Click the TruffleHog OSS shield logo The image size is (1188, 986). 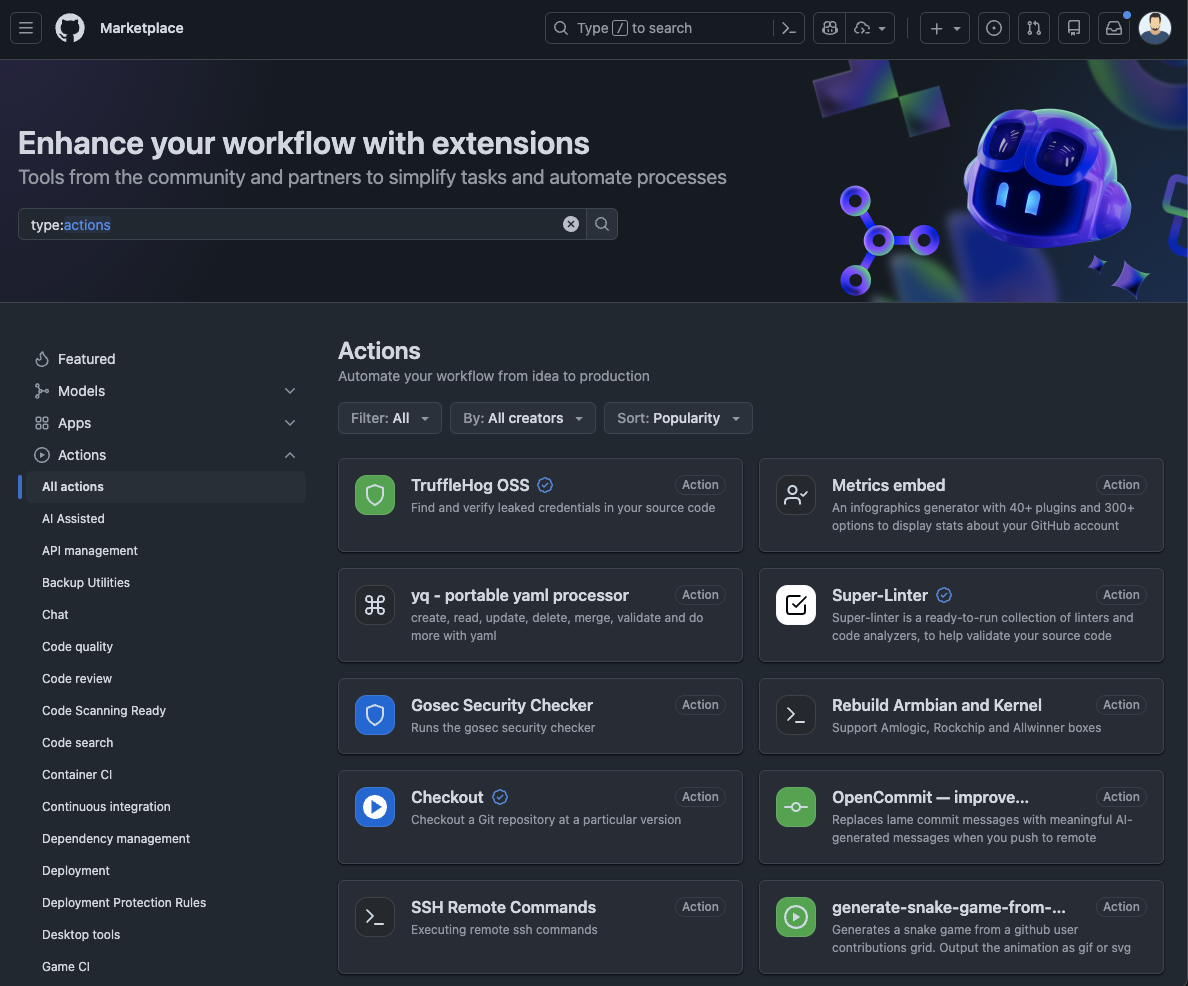pos(374,495)
